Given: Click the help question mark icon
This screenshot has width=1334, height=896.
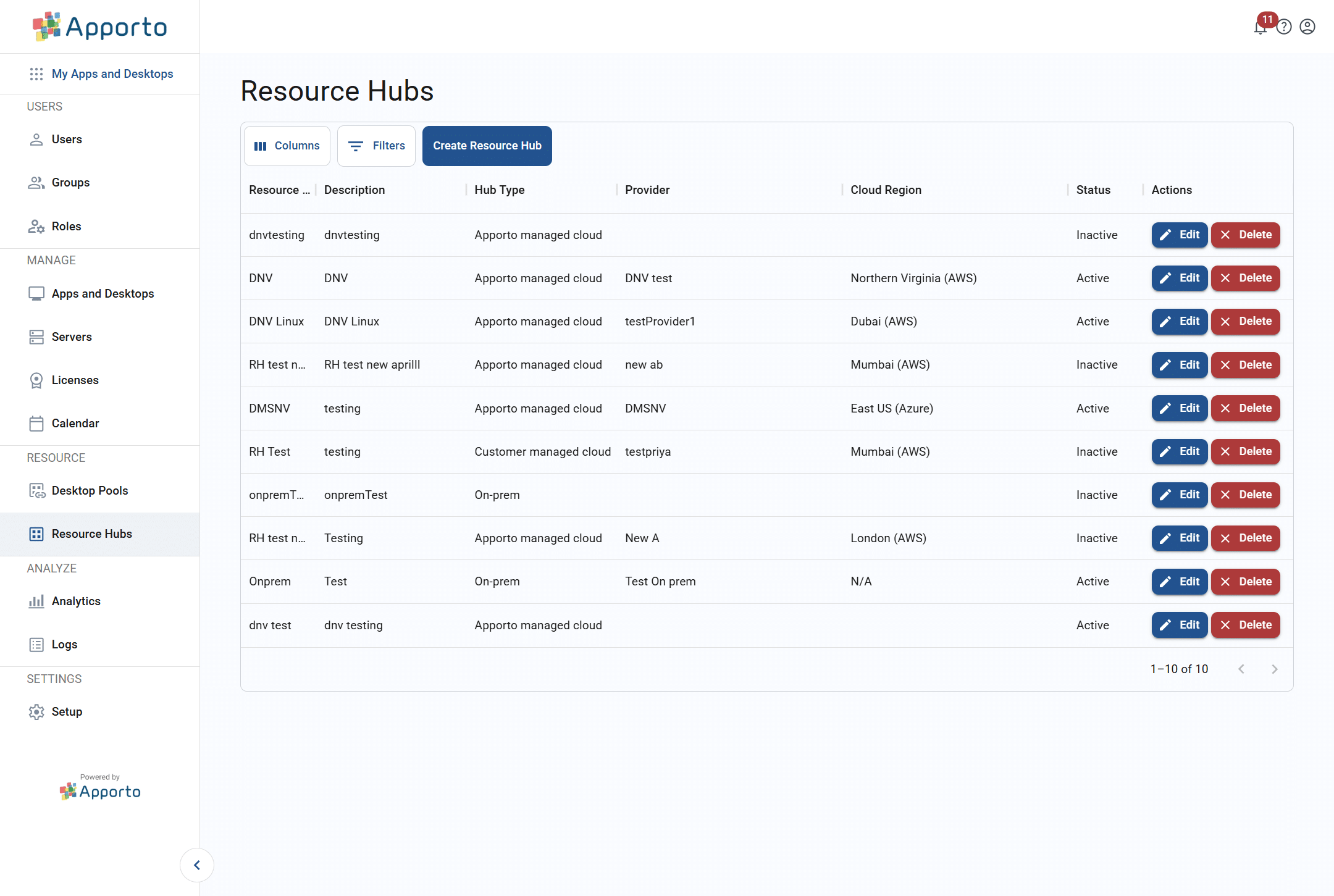Looking at the screenshot, I should tap(1283, 27).
